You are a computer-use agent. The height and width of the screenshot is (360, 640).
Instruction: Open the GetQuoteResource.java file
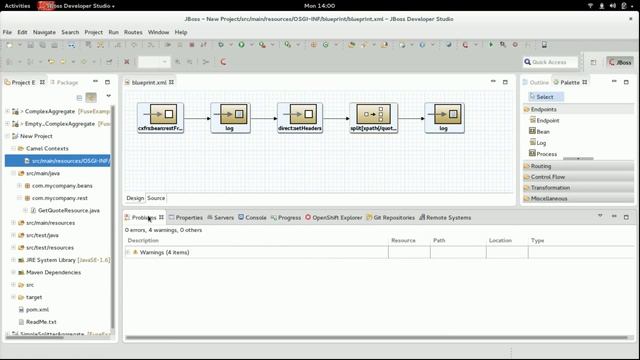click(x=65, y=210)
